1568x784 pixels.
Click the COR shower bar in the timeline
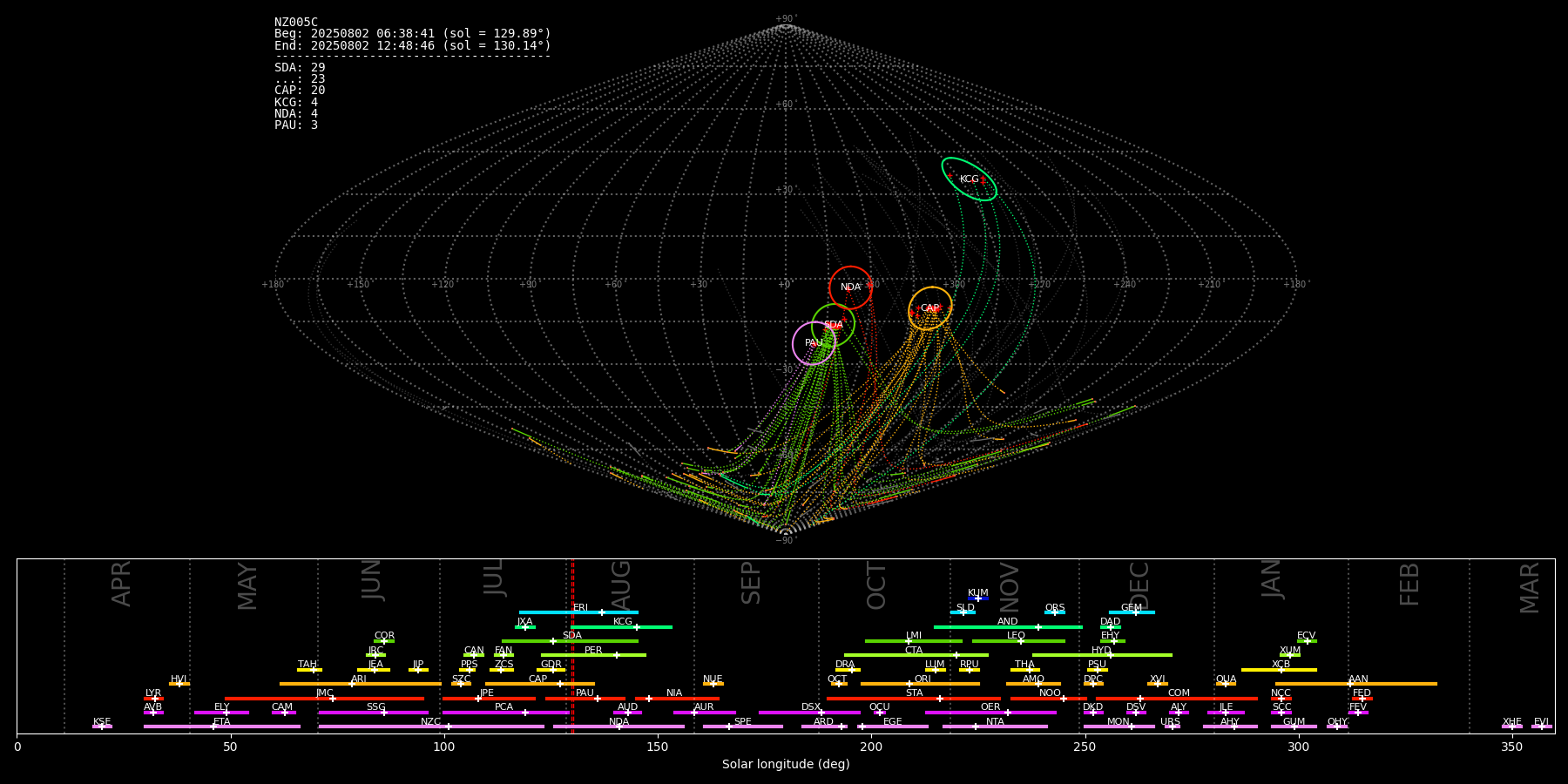384,641
